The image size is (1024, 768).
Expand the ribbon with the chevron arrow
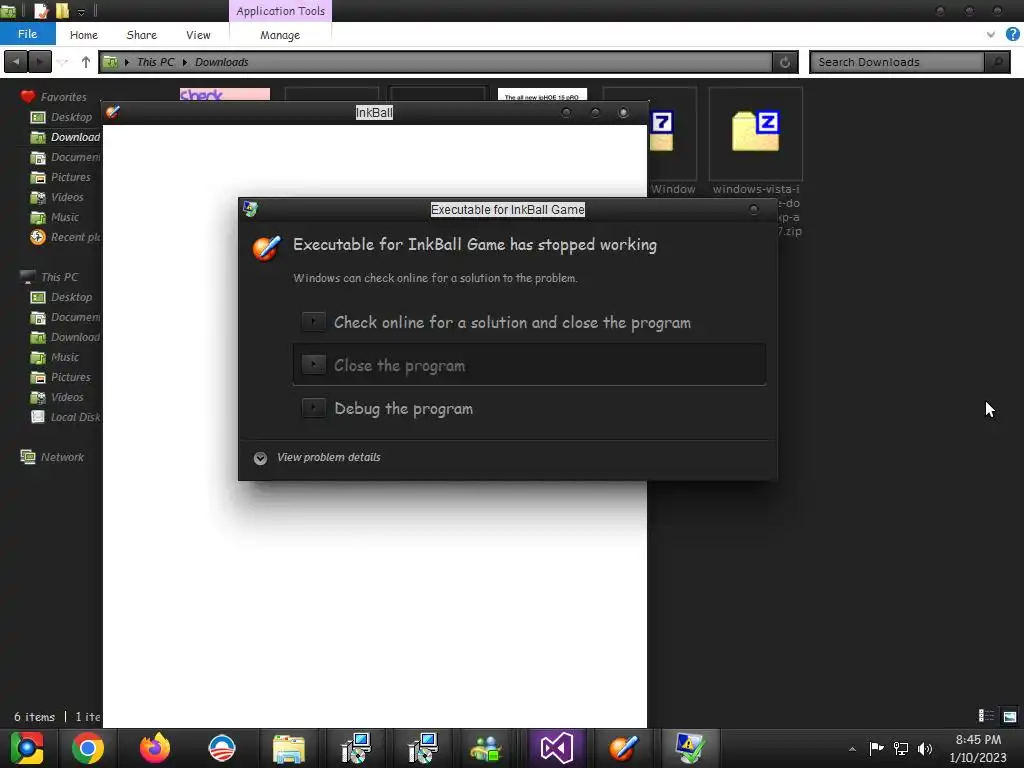pos(991,35)
